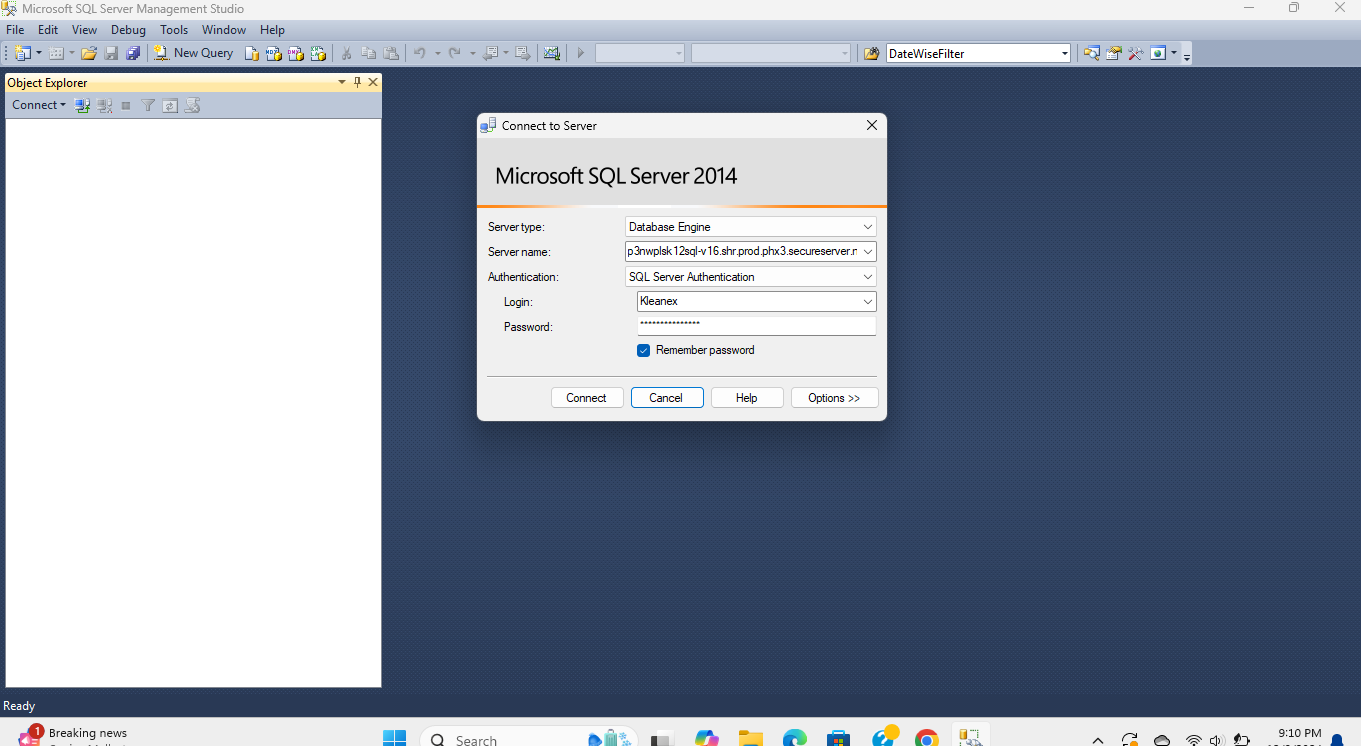The image size is (1361, 746).
Task: Open the Debug menu
Action: point(128,30)
